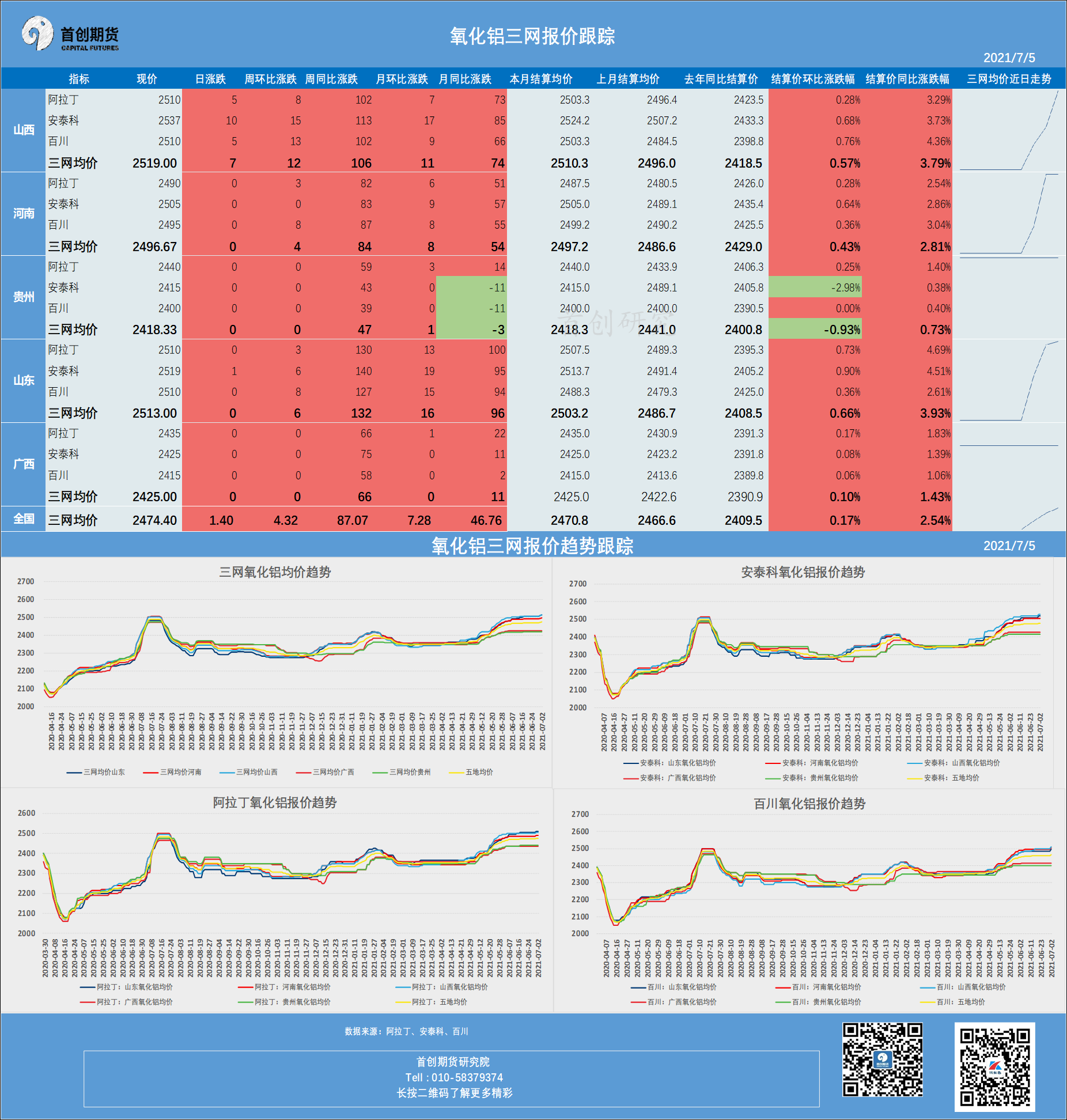Select the 广西 region label

pos(24,464)
